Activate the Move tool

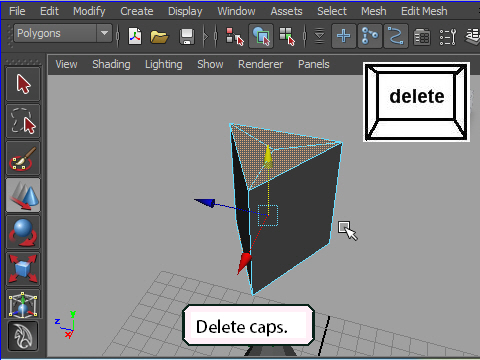pos(23,195)
